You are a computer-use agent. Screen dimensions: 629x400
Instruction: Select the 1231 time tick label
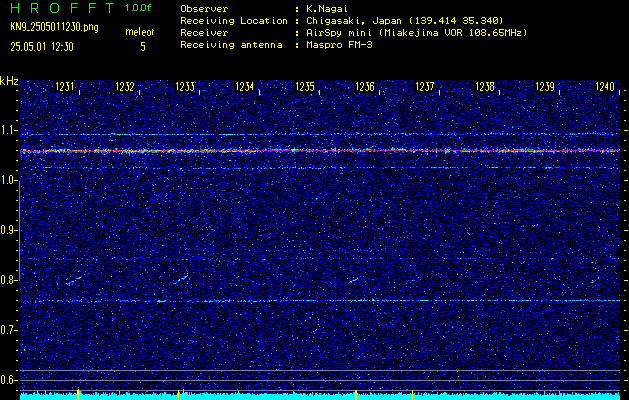click(65, 86)
